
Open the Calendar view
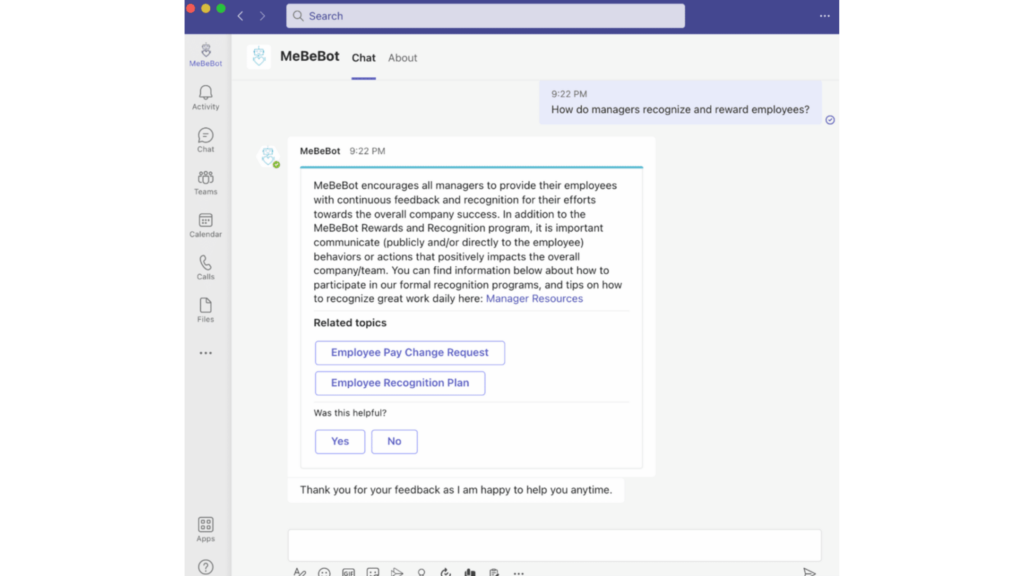click(x=206, y=225)
